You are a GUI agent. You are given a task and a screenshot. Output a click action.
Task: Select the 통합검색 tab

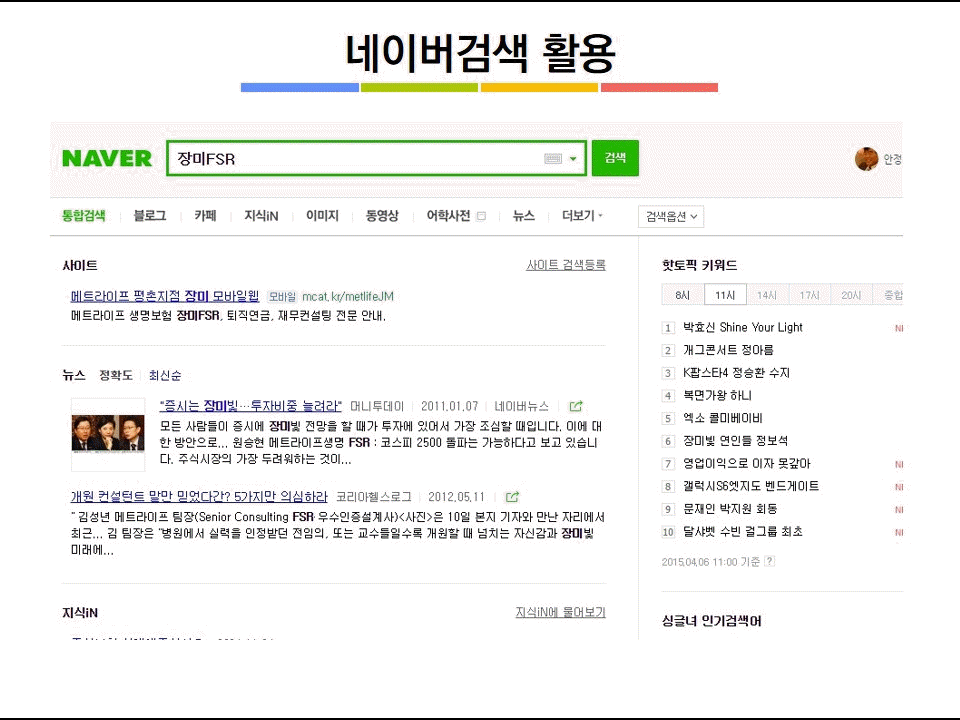pos(84,216)
